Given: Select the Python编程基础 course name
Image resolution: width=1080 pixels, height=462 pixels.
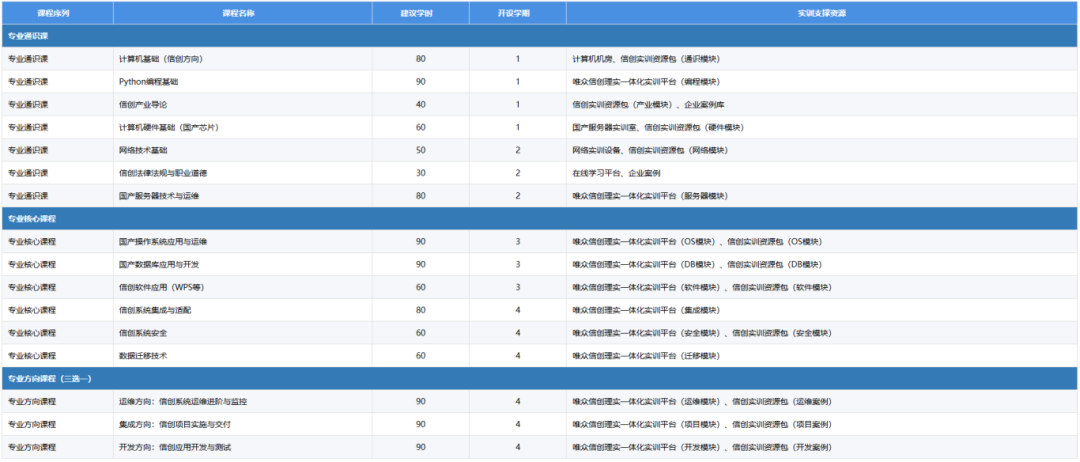Looking at the screenshot, I should [x=149, y=82].
